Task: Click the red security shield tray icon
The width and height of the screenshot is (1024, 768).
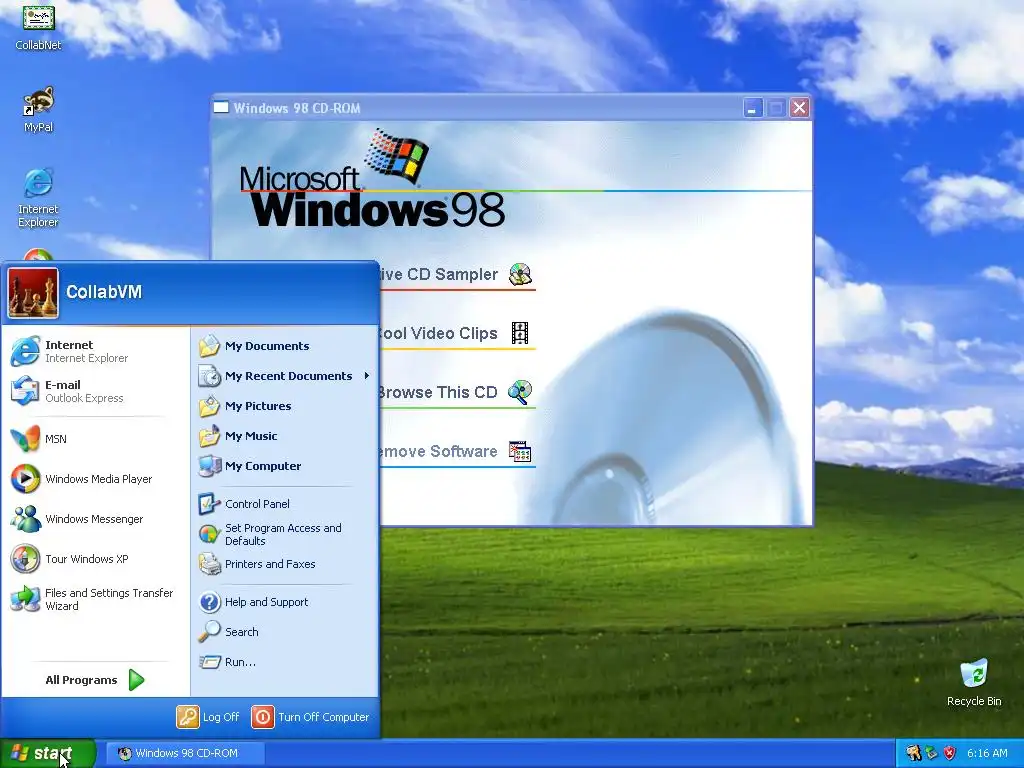Action: pyautogui.click(x=949, y=754)
